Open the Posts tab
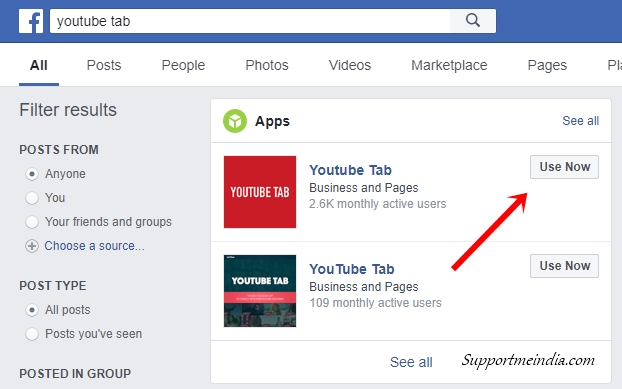Viewport: 622px width, 389px height. (x=104, y=65)
